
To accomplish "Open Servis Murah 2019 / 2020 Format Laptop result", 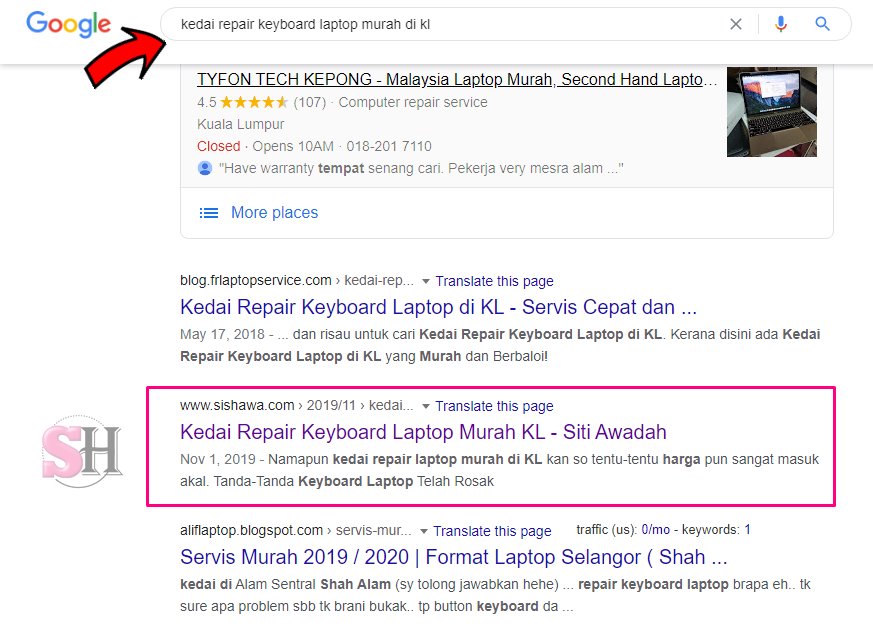I will pos(454,557).
